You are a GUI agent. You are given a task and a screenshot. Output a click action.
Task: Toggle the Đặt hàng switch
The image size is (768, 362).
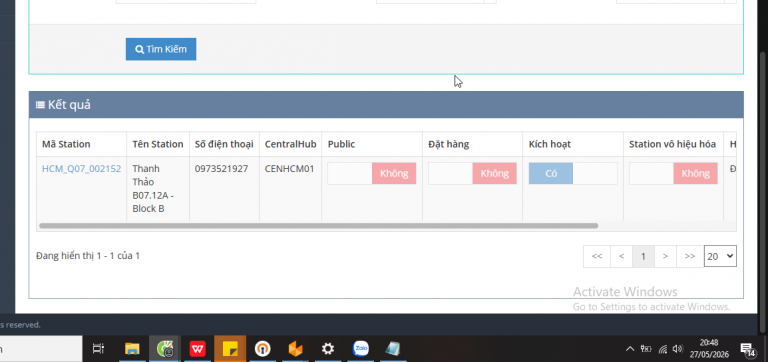472,173
